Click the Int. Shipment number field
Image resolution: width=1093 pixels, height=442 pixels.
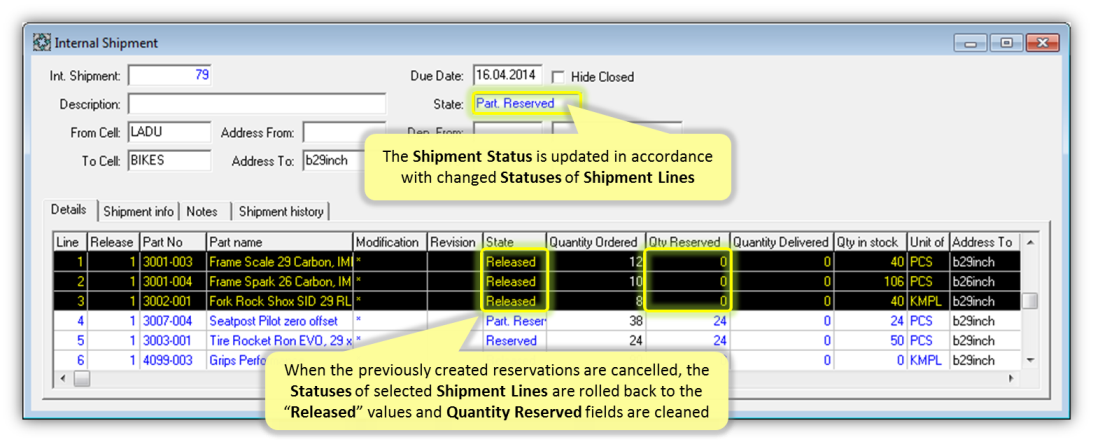point(169,75)
